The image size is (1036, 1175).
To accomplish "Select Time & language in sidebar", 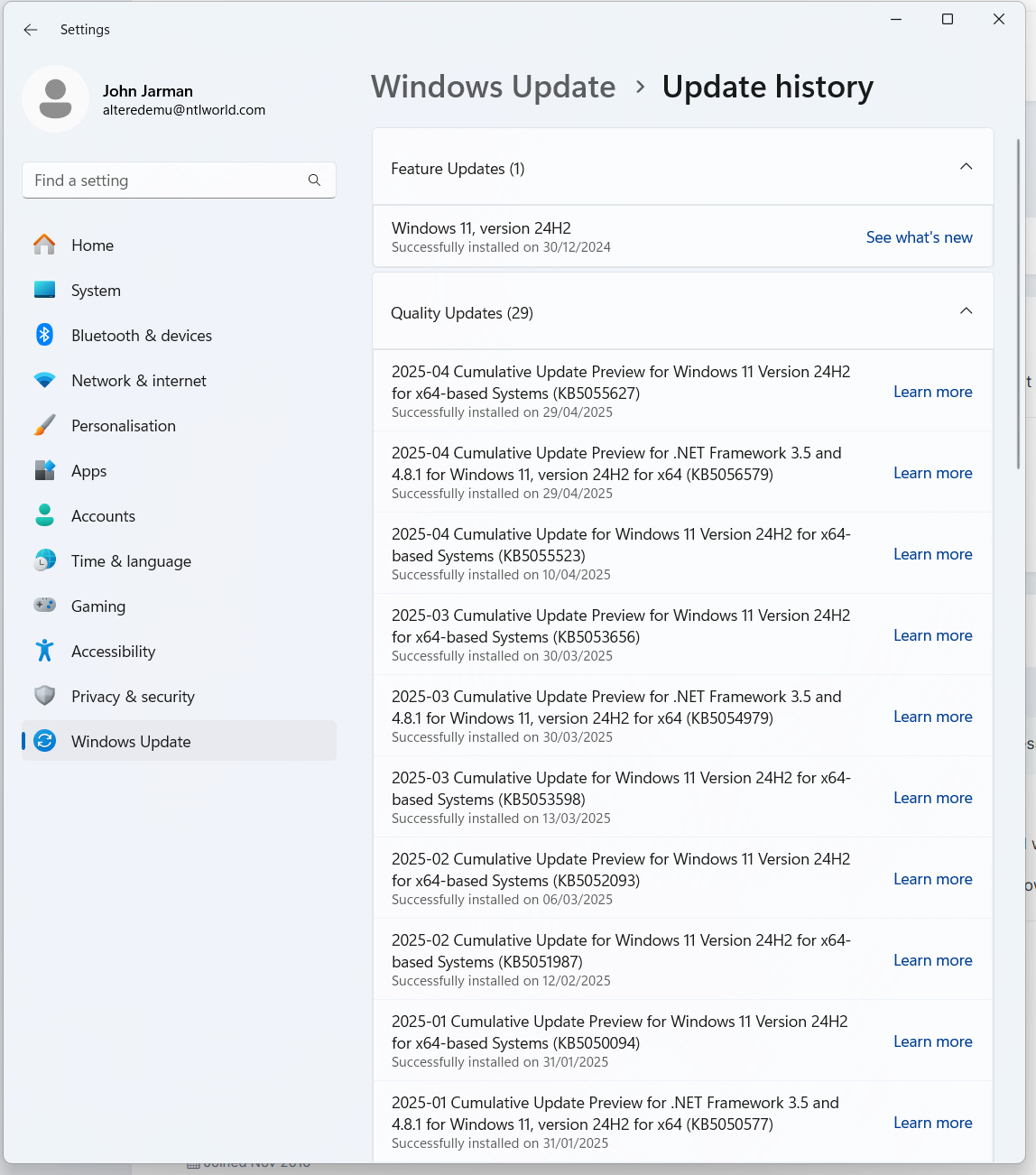I will (131, 561).
